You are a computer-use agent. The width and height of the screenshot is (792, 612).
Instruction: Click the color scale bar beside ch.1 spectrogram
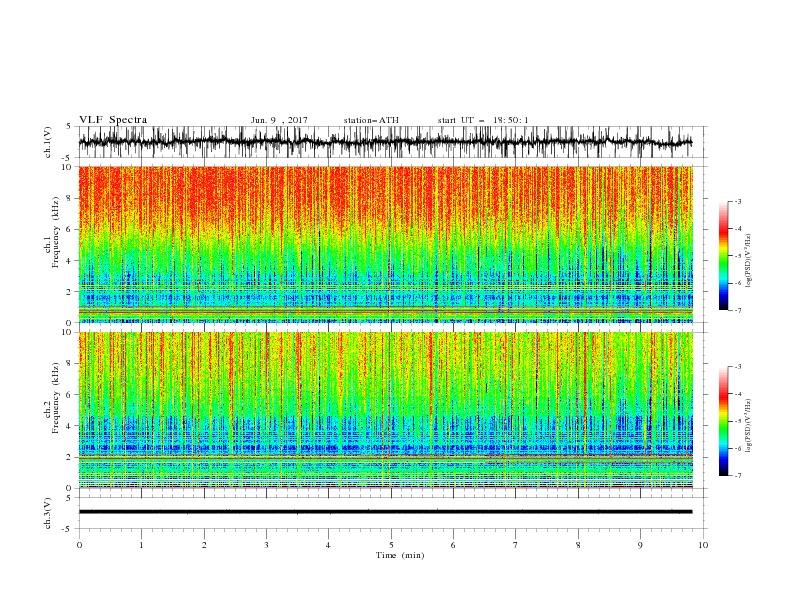tap(723, 256)
